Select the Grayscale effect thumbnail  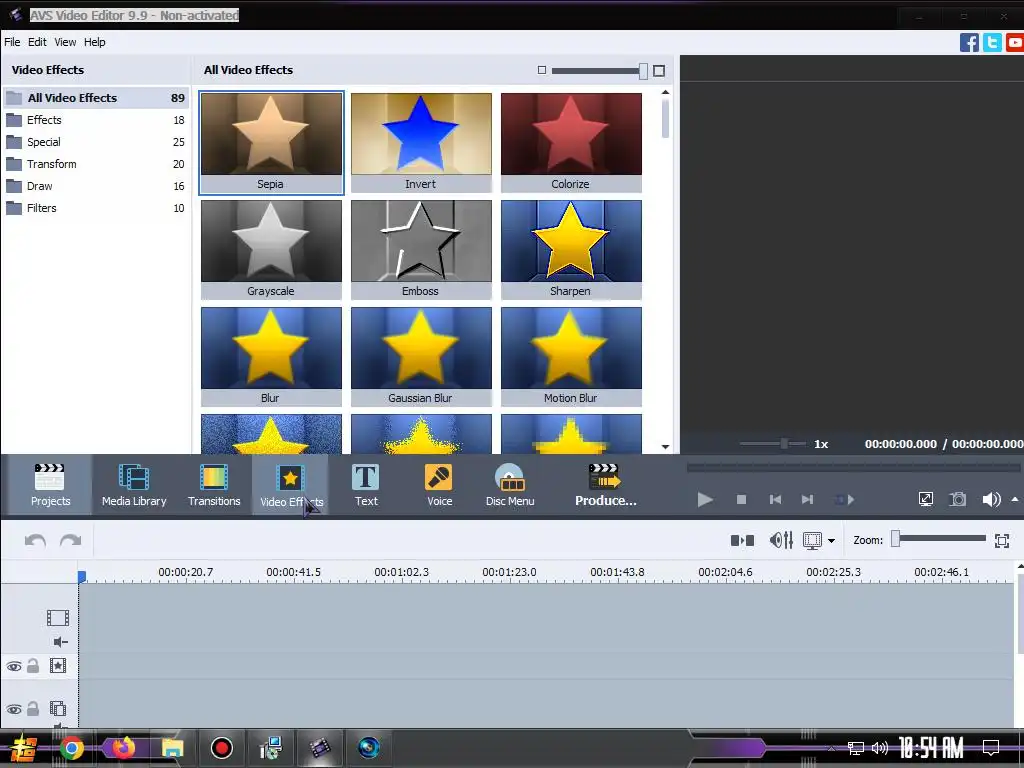(x=271, y=249)
